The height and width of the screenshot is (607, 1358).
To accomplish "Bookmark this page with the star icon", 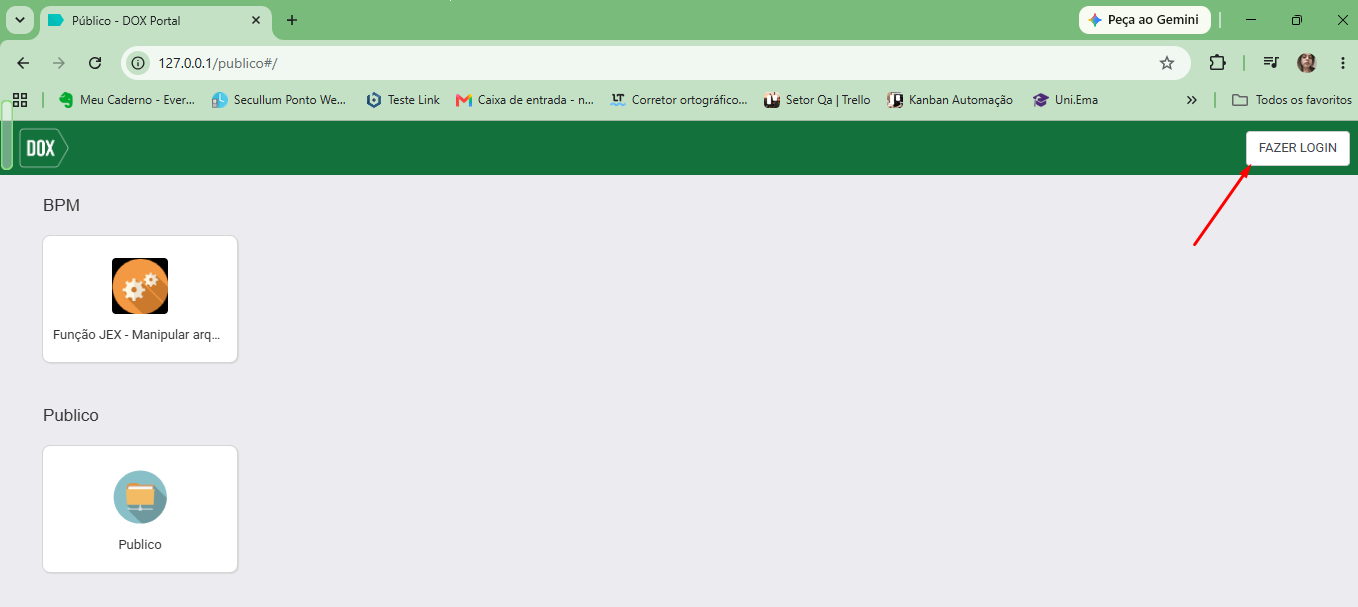I will coord(1166,63).
